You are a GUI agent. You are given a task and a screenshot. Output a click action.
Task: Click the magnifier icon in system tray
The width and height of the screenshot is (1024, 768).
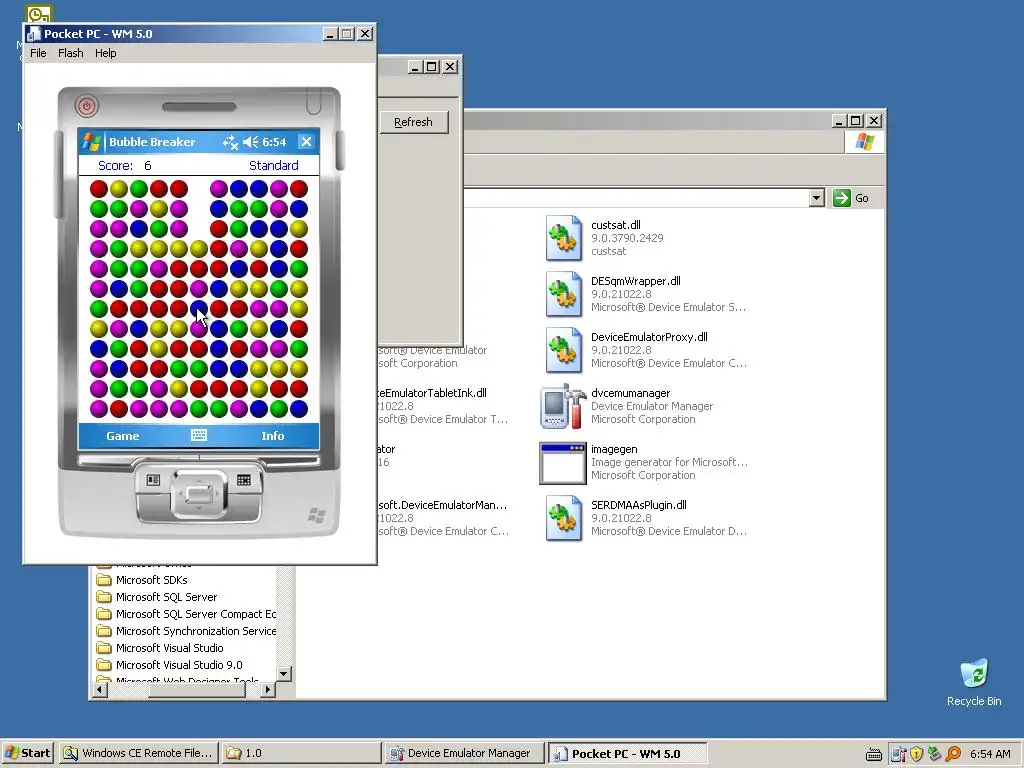point(953,754)
